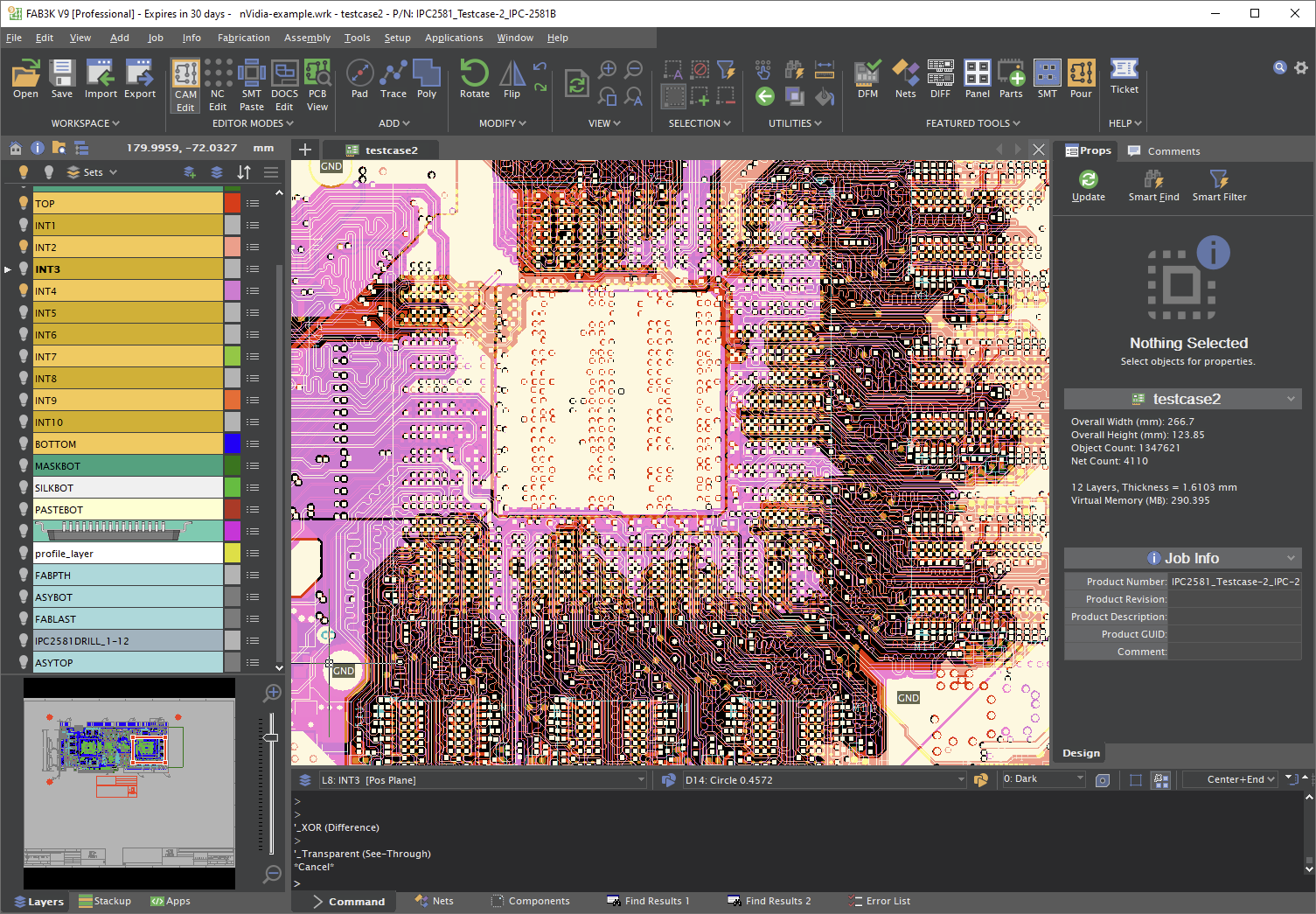
Task: Toggle visibility bulb for ASYTOP layer
Action: 24,662
